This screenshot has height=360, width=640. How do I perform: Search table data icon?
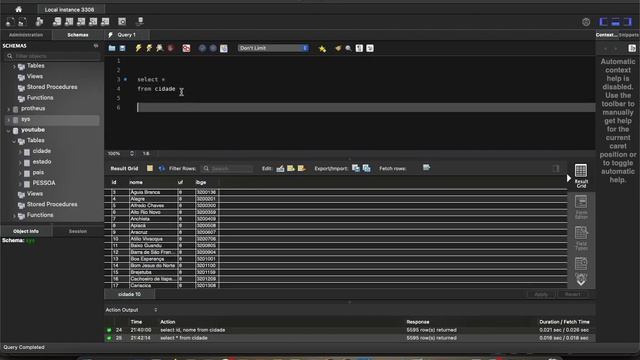(122, 22)
